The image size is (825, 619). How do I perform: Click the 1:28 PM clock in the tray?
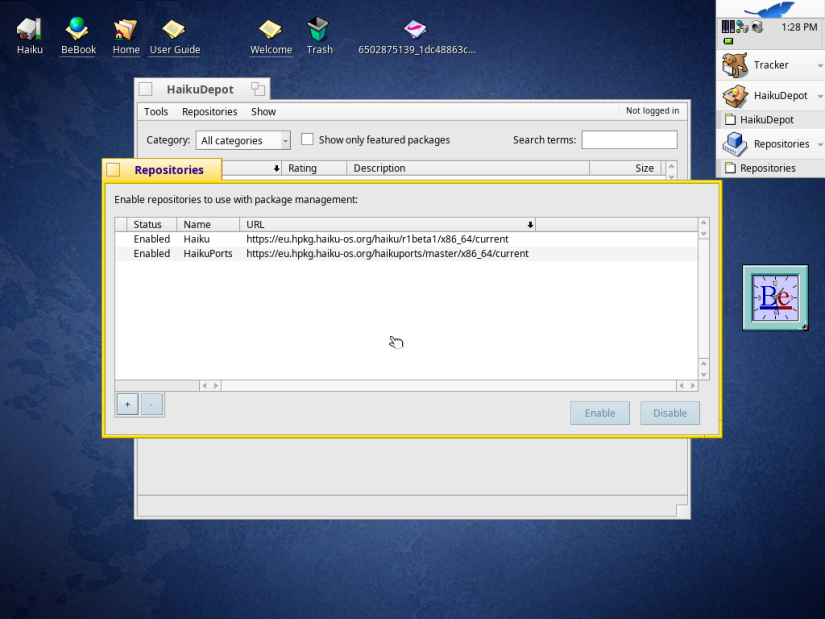(799, 27)
